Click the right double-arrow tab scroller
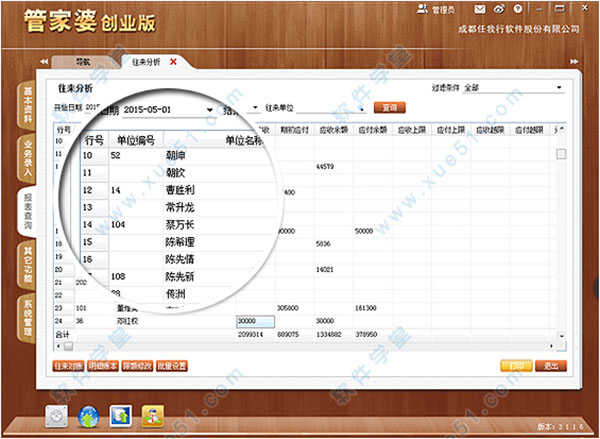Screen dimensions: 600x439 574,61
